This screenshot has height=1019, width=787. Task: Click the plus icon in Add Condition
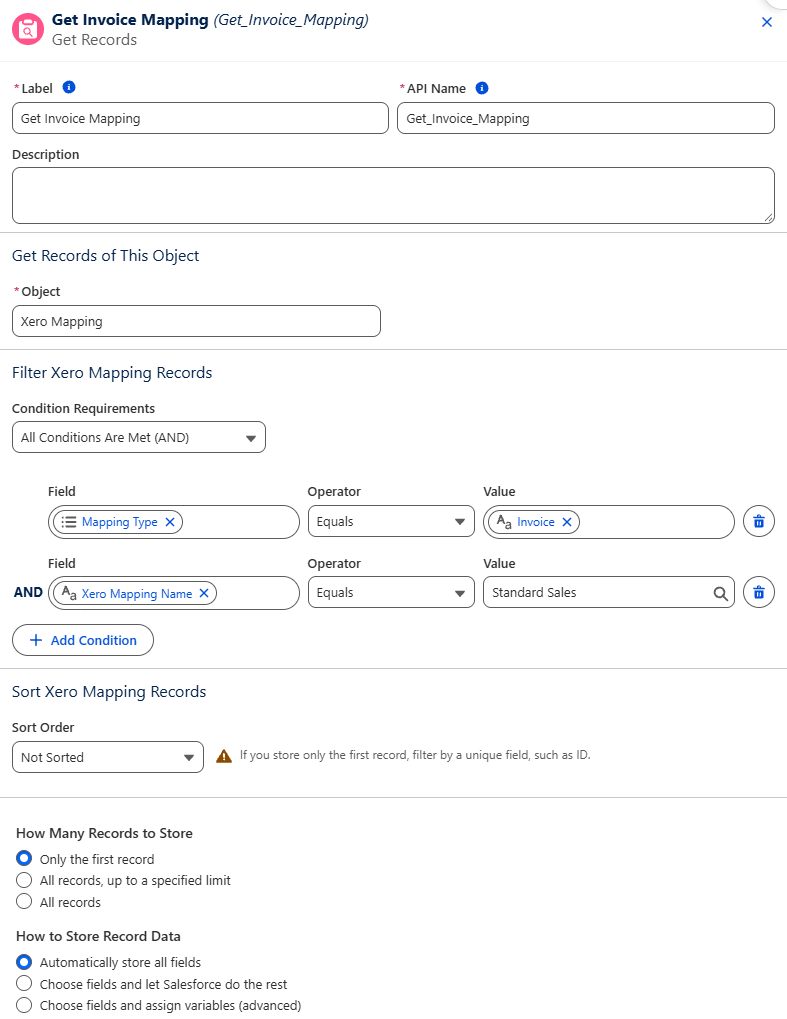pos(36,640)
